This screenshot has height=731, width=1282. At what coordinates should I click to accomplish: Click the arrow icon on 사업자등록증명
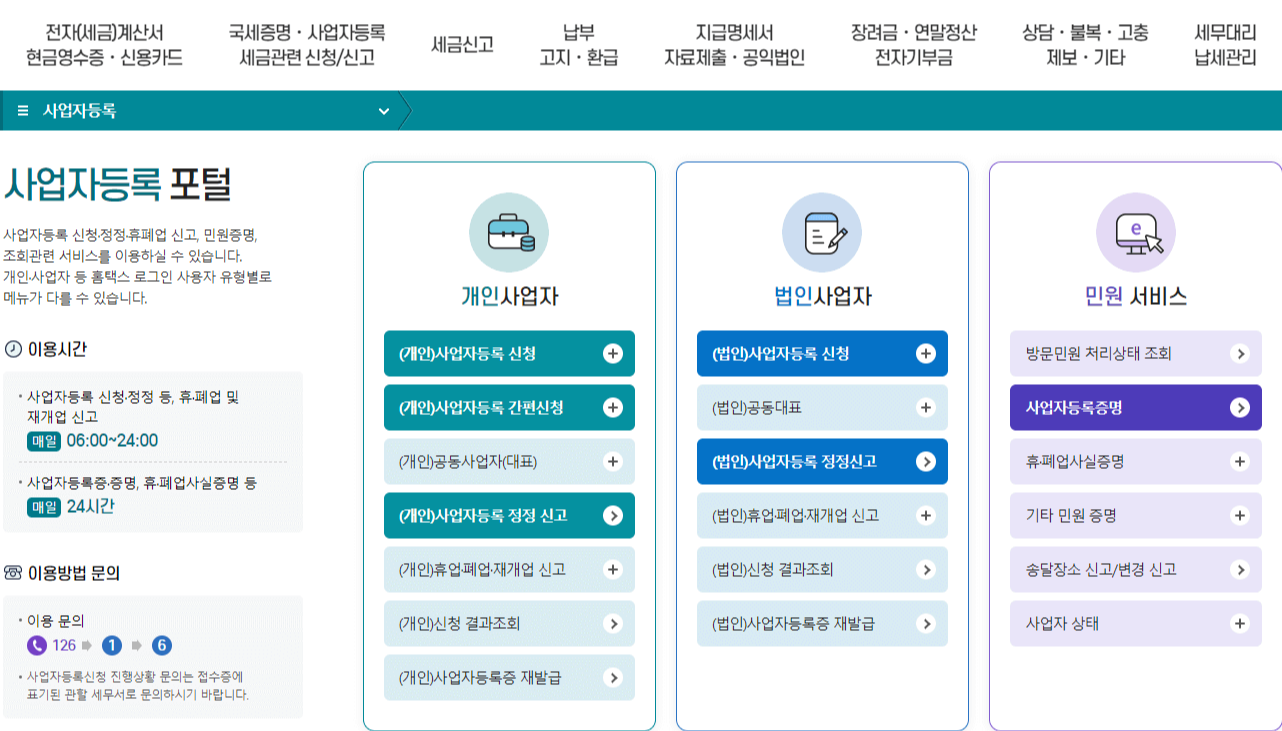1240,408
